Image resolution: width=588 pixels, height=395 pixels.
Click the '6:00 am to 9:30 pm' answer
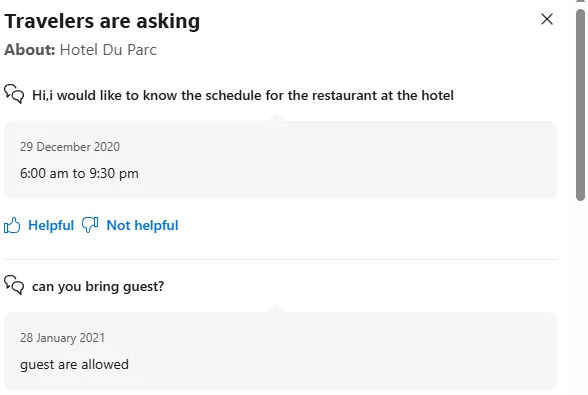tap(79, 173)
